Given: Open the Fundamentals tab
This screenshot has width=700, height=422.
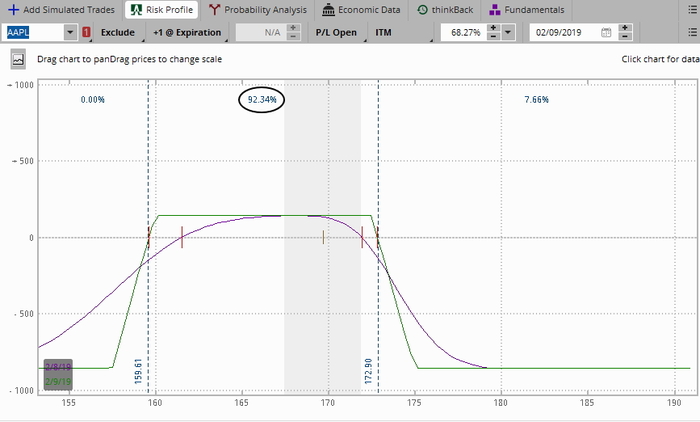Looking at the screenshot, I should point(527,9).
